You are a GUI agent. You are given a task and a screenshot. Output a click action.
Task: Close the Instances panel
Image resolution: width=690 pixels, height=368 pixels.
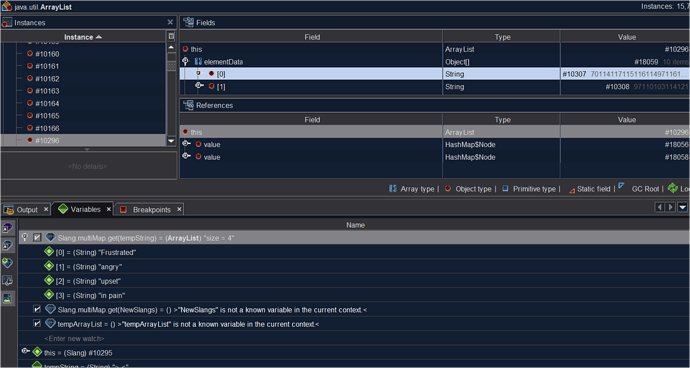point(170,22)
